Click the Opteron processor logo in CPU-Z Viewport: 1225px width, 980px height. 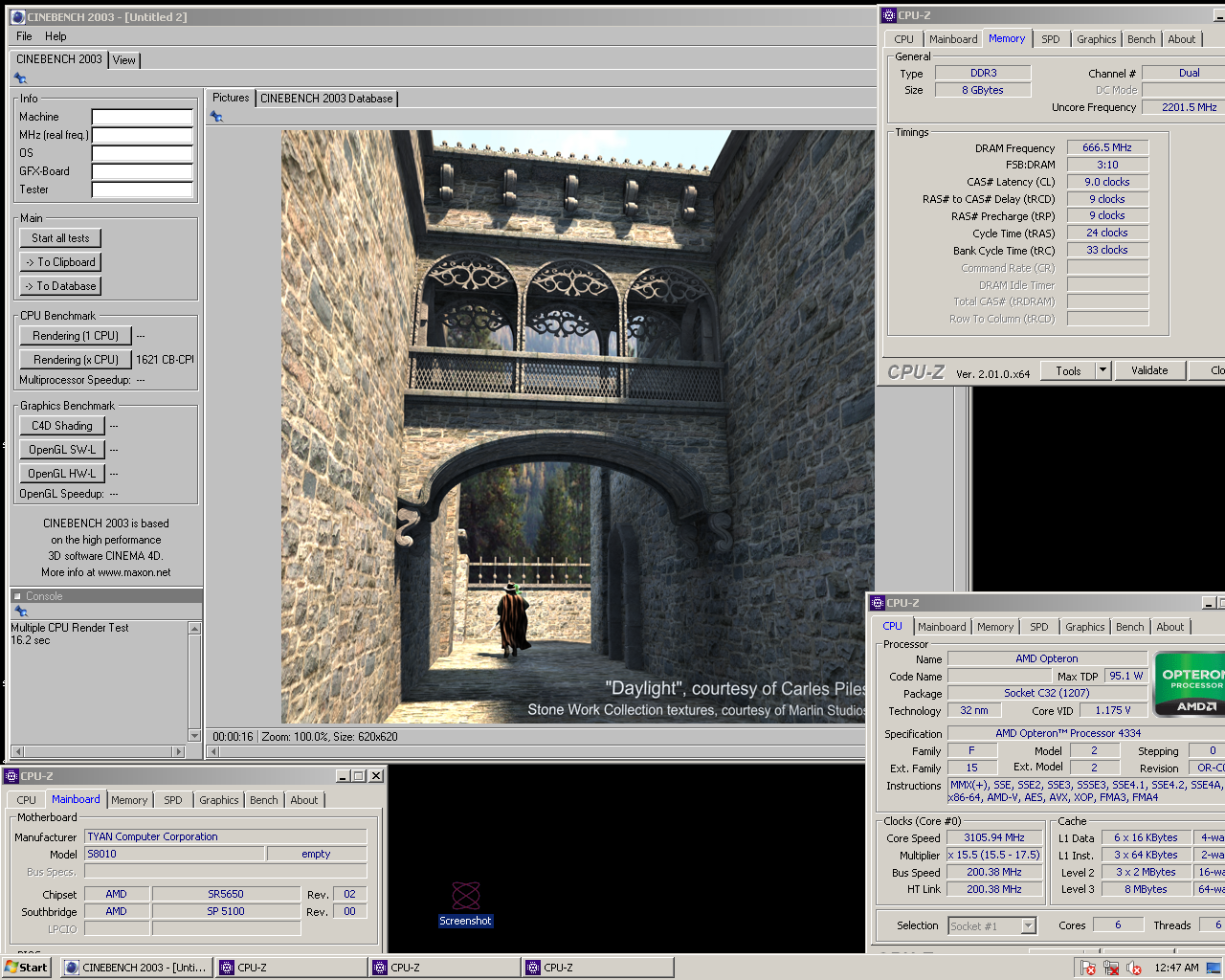point(1190,683)
